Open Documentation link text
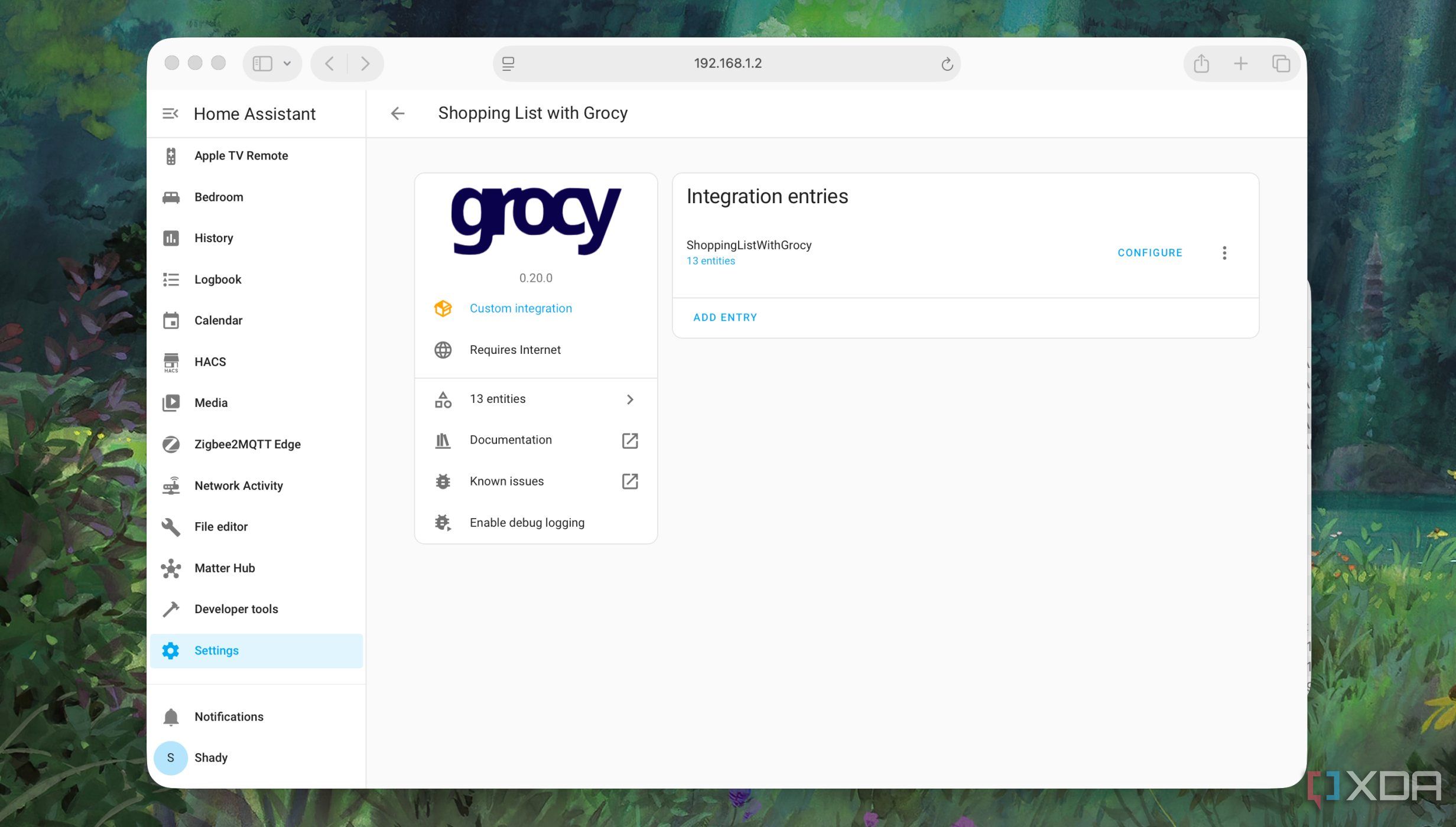The width and height of the screenshot is (1456, 827). click(x=511, y=440)
